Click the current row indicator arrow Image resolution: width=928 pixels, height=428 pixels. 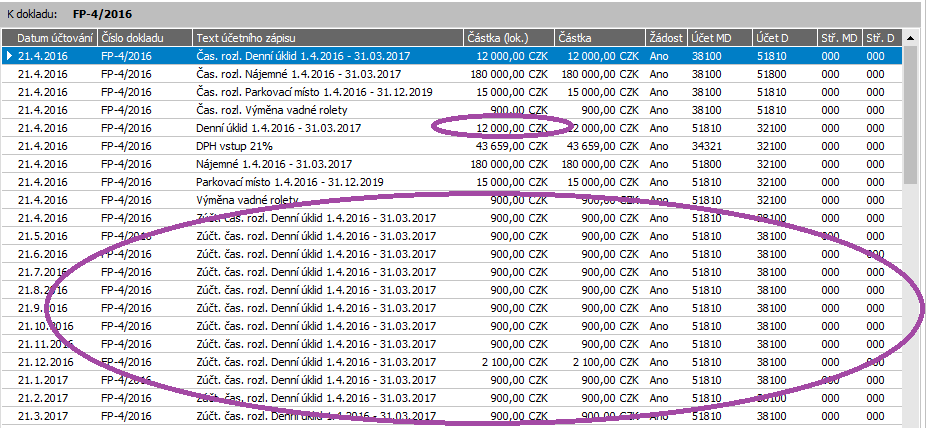(x=9, y=56)
